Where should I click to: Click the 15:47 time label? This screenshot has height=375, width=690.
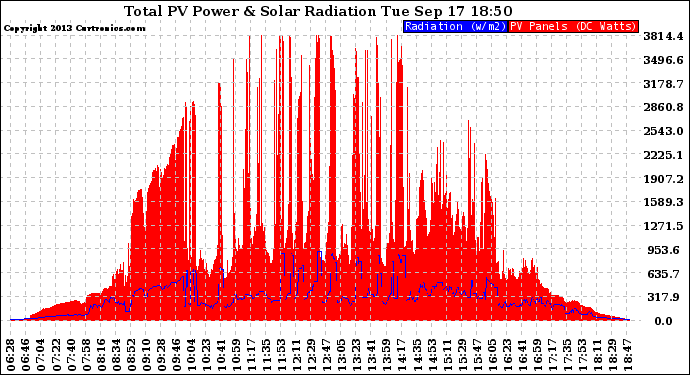[x=477, y=355]
